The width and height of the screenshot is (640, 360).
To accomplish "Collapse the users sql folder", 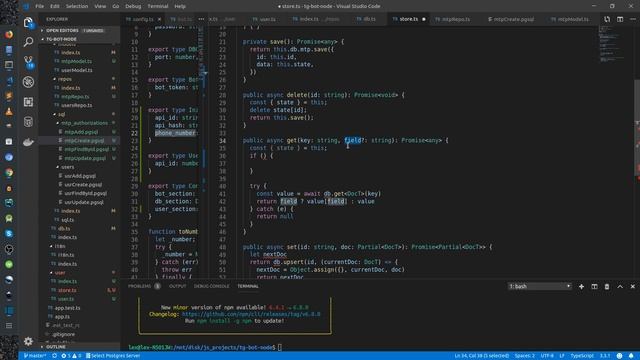I will pos(67,167).
